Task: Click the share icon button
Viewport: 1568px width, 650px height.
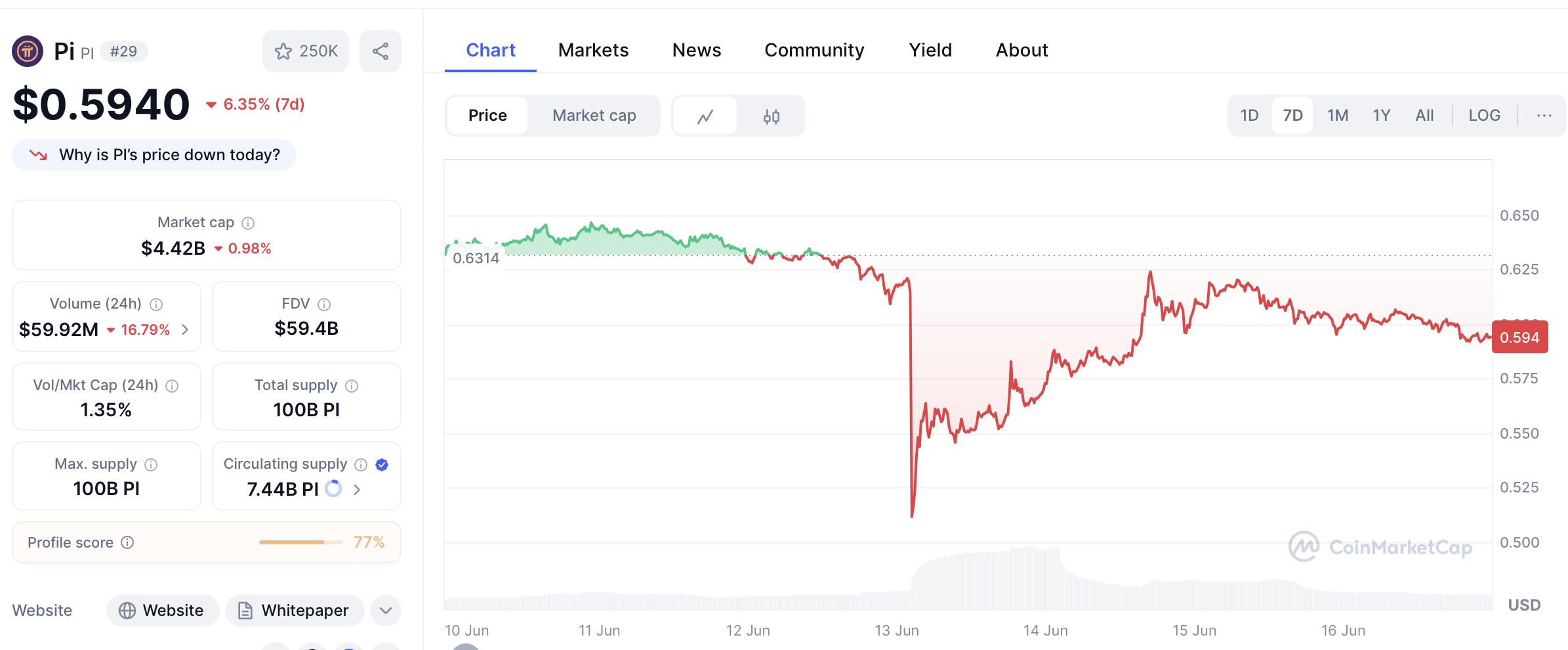Action: [381, 51]
